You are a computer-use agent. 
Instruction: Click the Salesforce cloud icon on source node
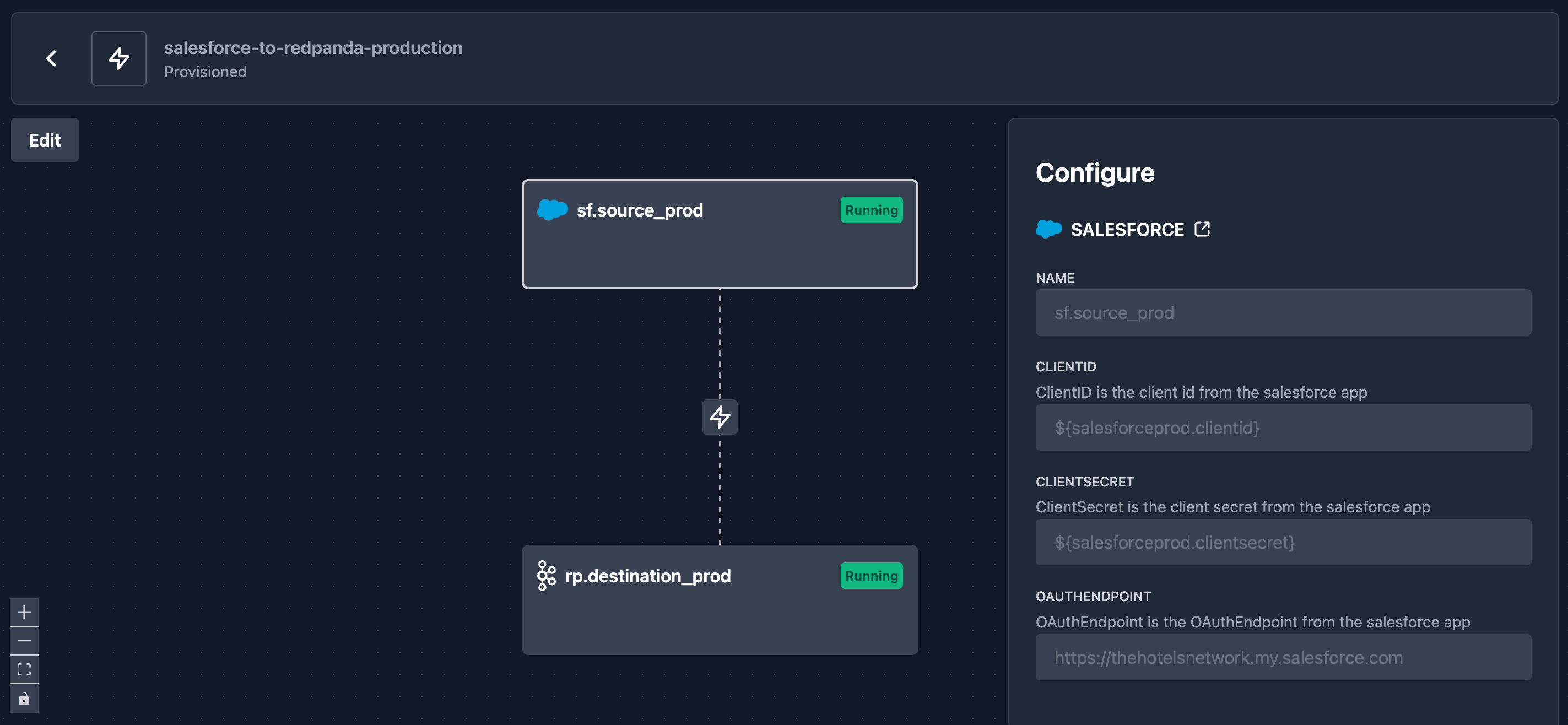[552, 210]
